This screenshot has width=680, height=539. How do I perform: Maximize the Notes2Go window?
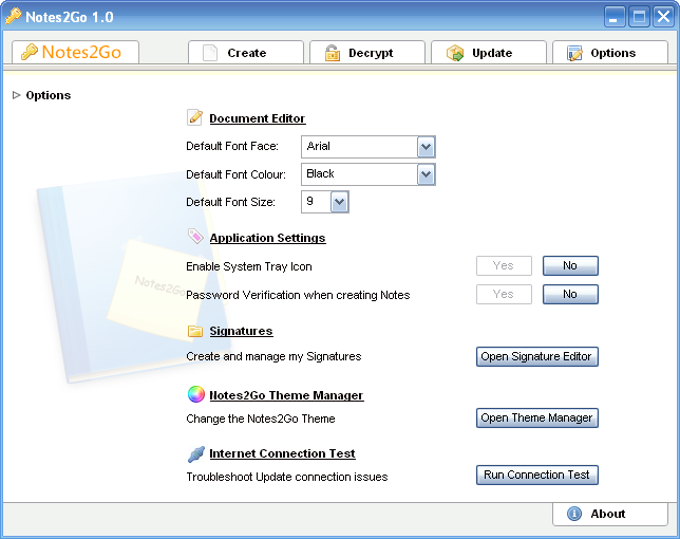point(639,17)
